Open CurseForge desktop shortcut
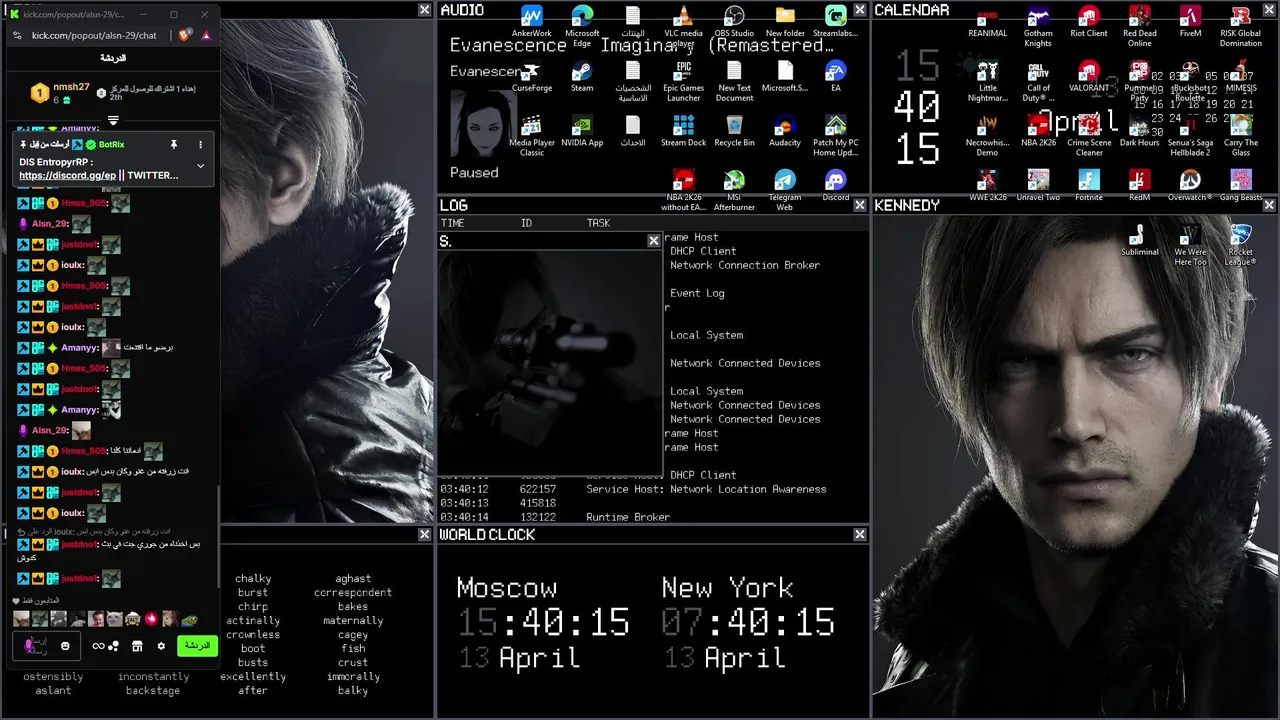 531,78
